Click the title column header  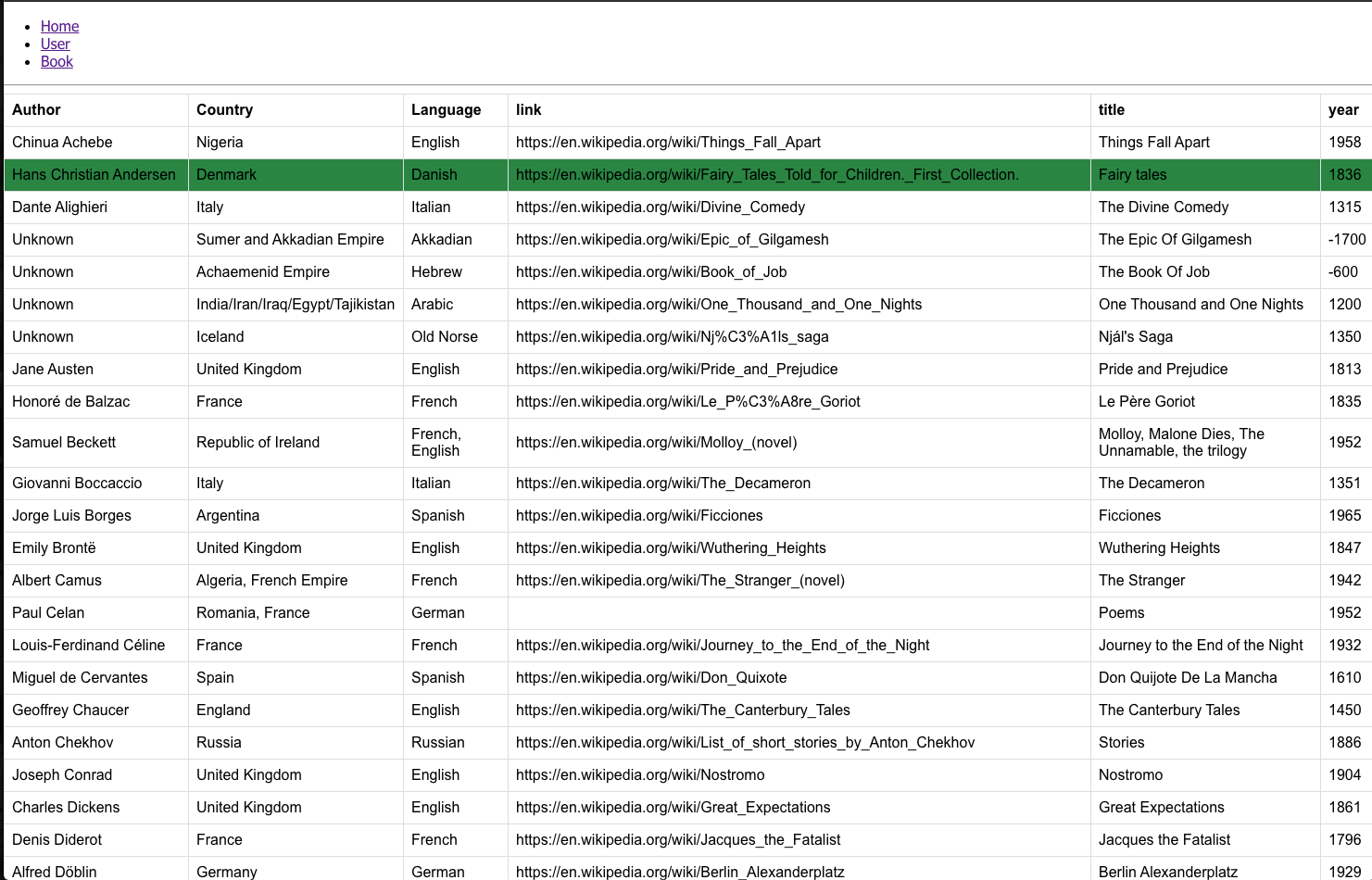pos(1205,110)
